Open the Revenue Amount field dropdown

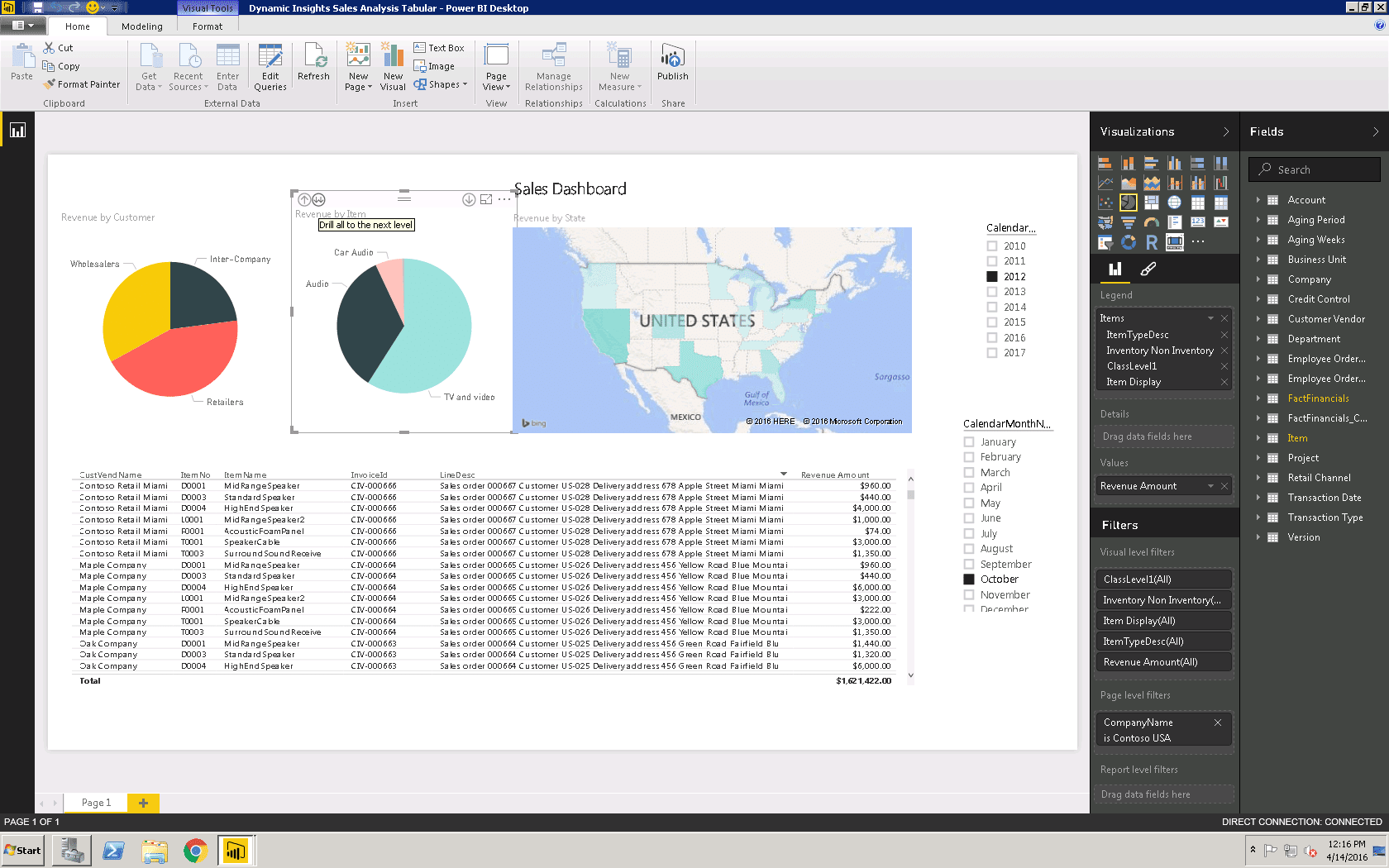1210,485
